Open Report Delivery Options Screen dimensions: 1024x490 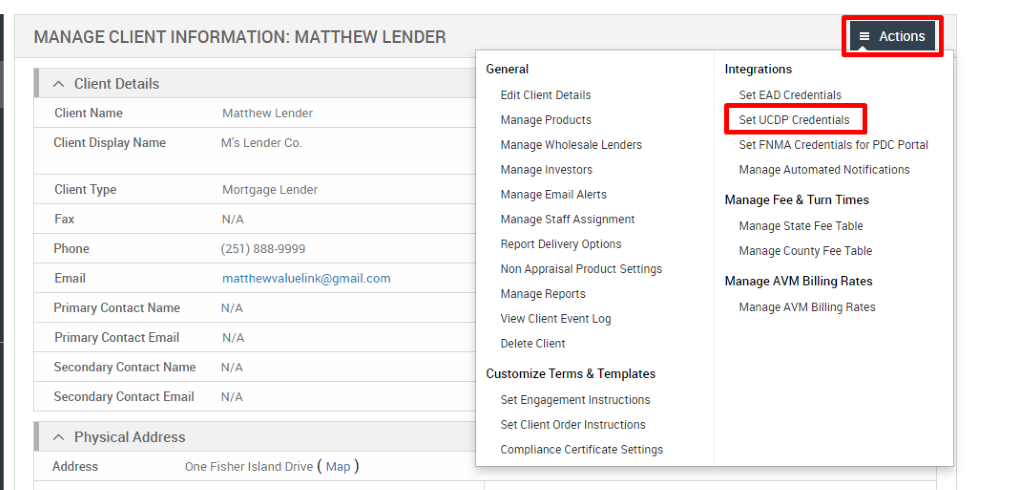pyautogui.click(x=560, y=244)
